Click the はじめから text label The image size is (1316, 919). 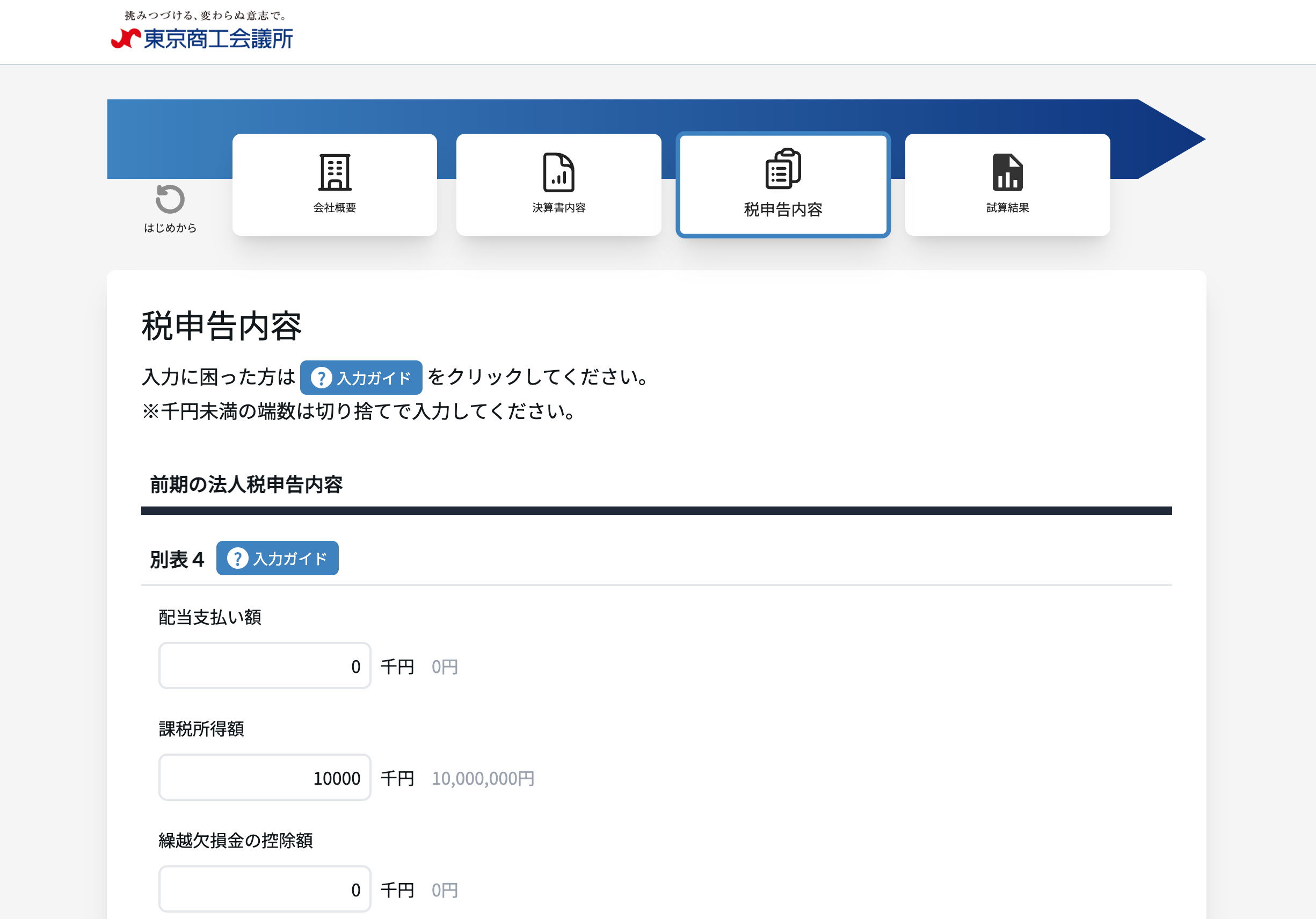170,228
